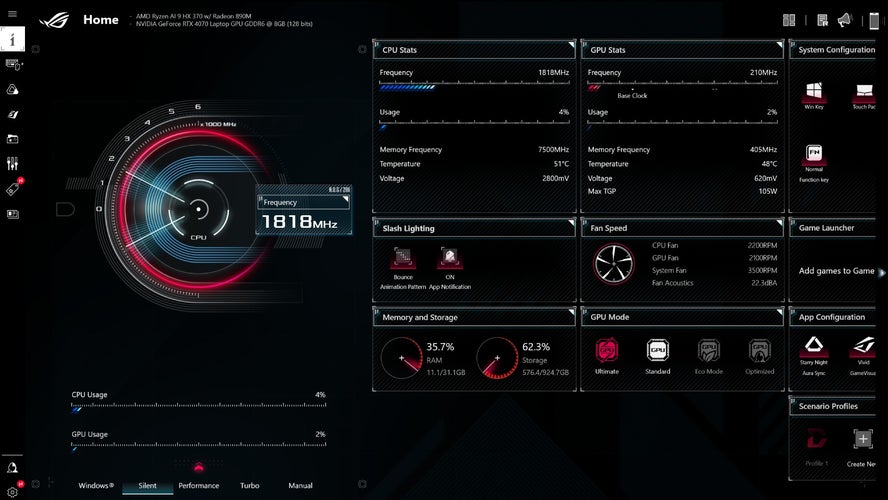Switch the Function key mode

click(x=814, y=156)
